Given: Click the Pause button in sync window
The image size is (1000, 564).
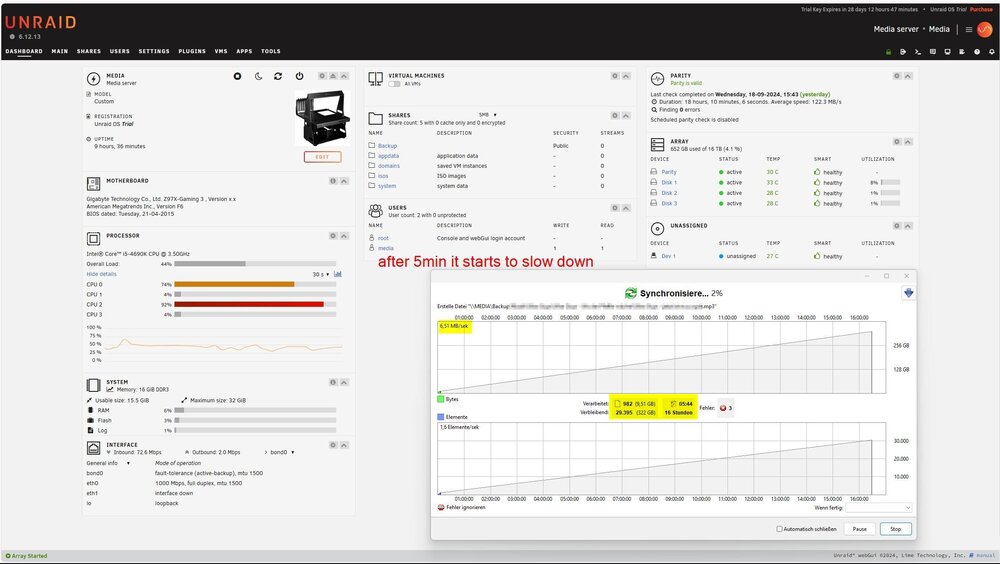Looking at the screenshot, I should [860, 529].
